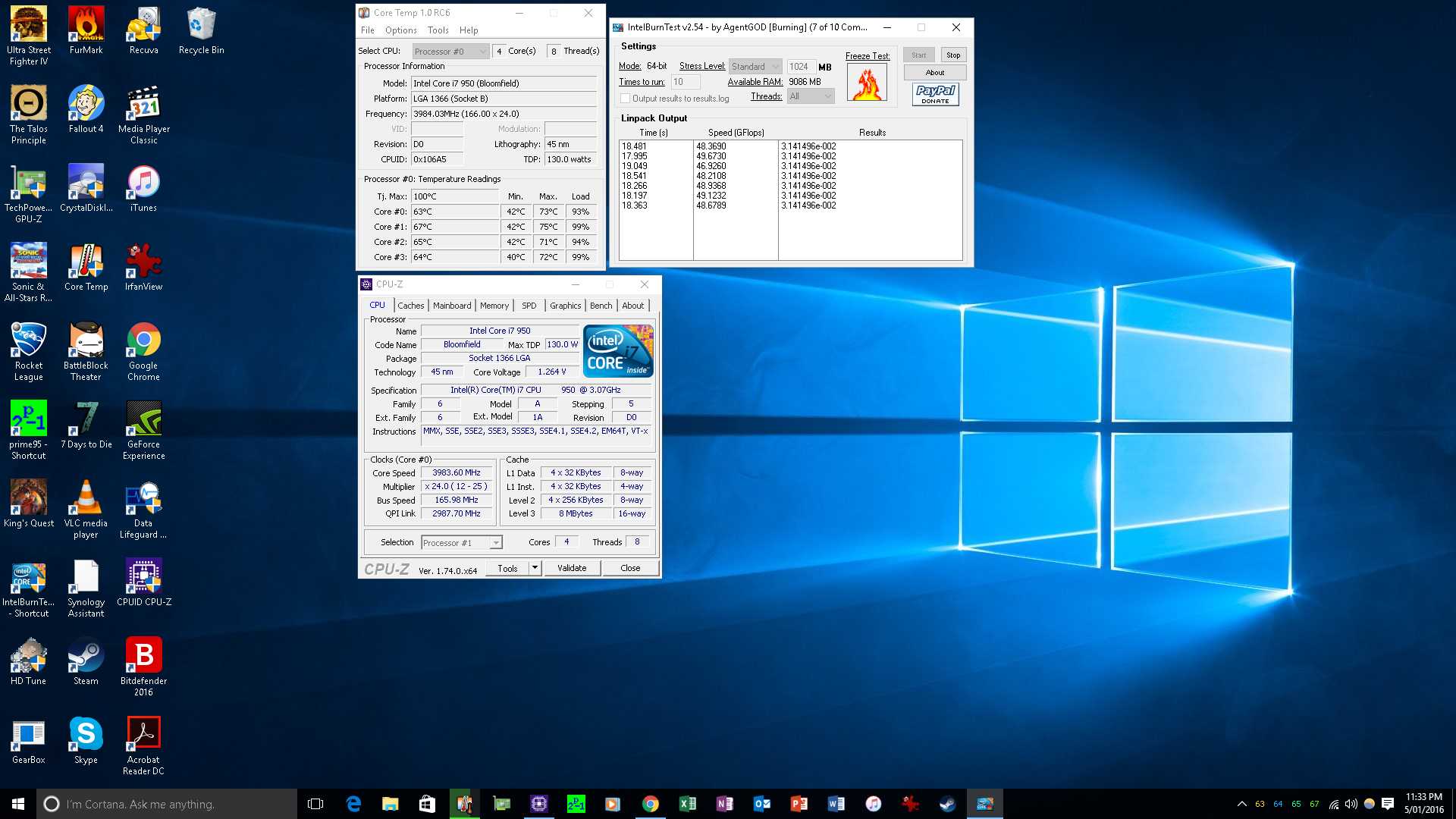This screenshot has height=819, width=1456.
Task: Open Excel from the taskbar
Action: click(687, 804)
